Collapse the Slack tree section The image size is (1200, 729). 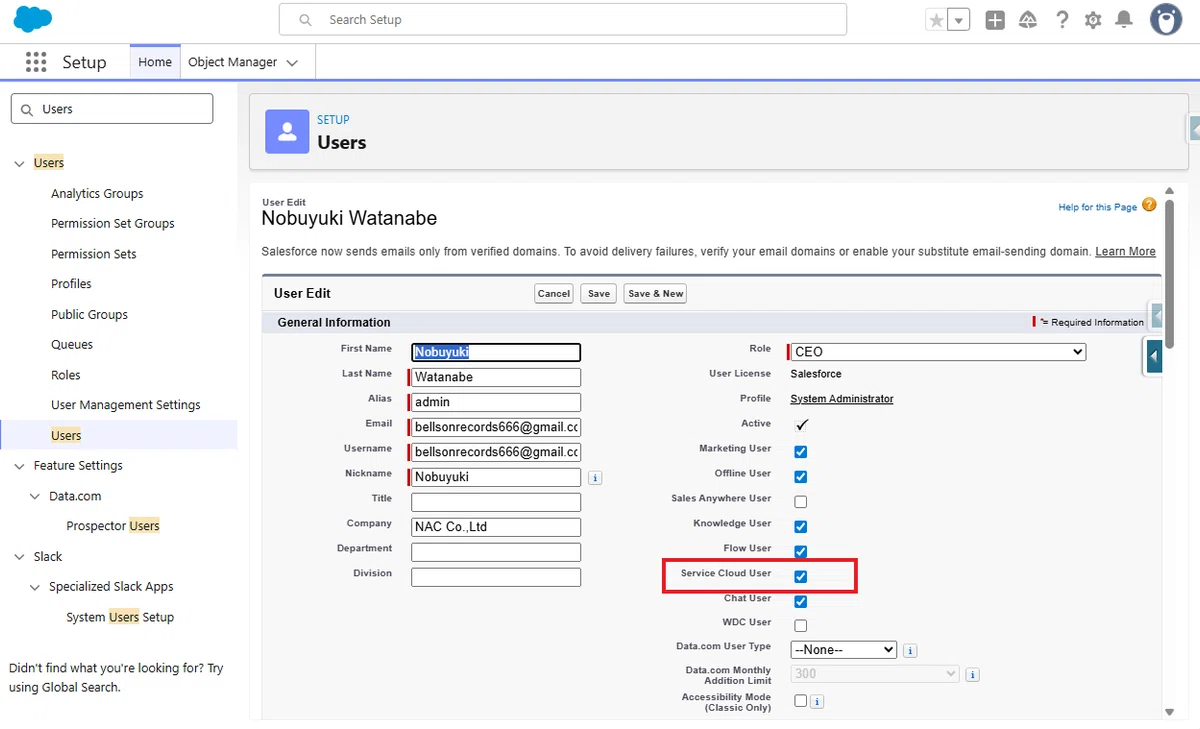(20, 557)
